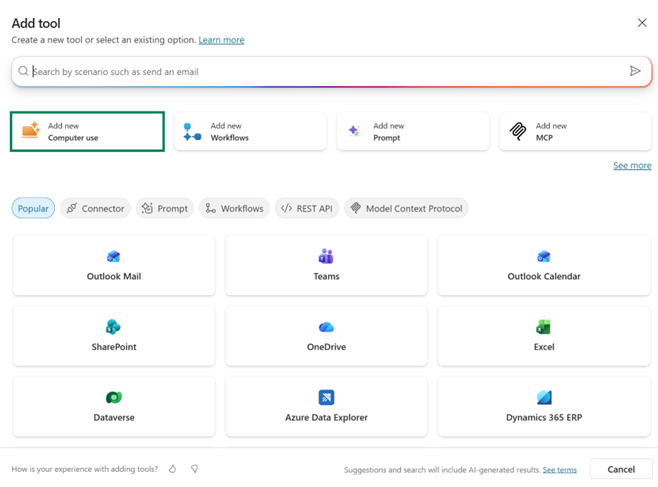Select the Excel card label

[544, 346]
